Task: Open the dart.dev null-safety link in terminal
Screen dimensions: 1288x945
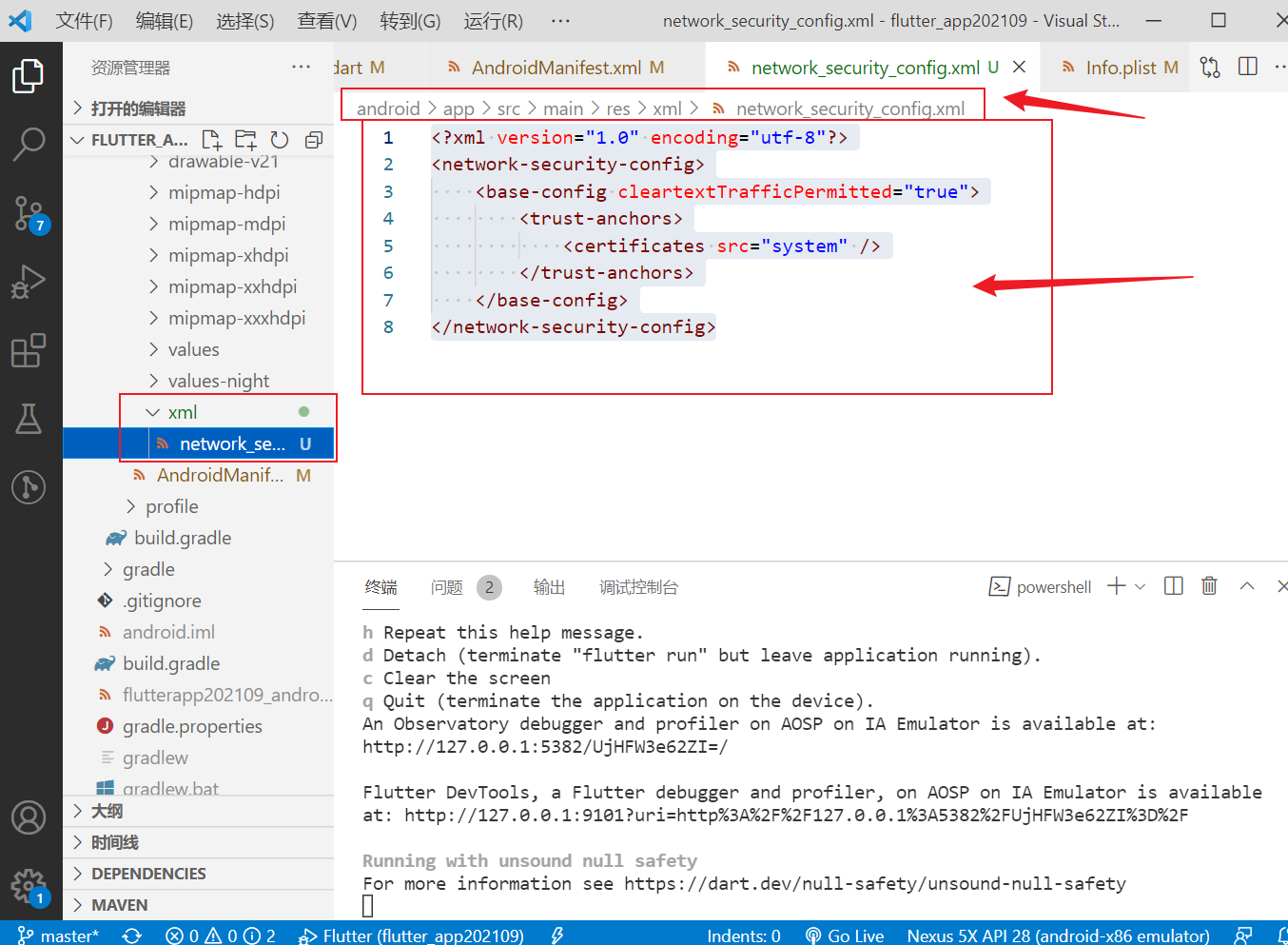Action: click(x=874, y=884)
